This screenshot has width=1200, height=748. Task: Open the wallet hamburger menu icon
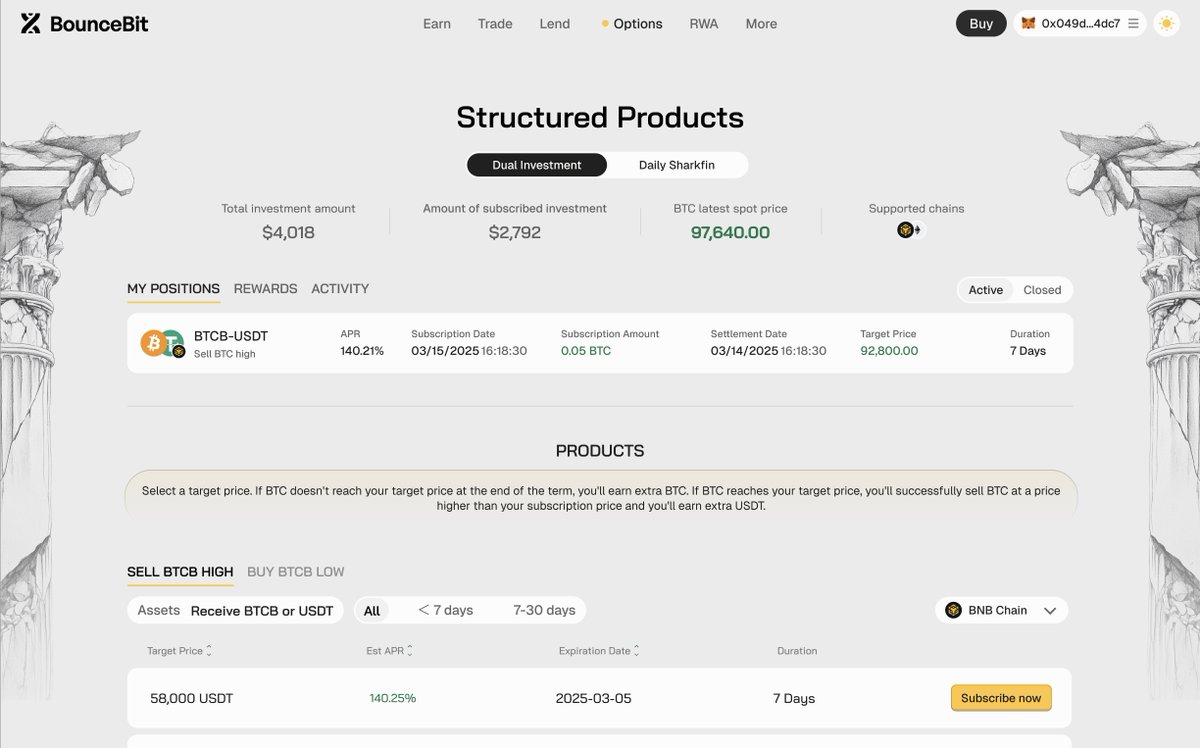click(x=1133, y=23)
